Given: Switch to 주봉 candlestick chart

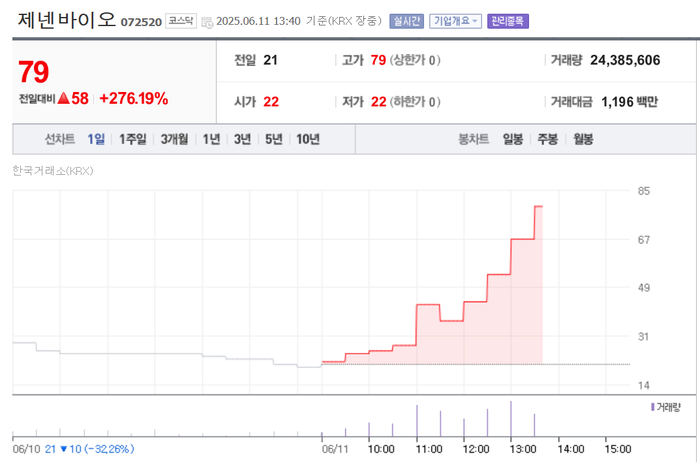Looking at the screenshot, I should [x=548, y=139].
